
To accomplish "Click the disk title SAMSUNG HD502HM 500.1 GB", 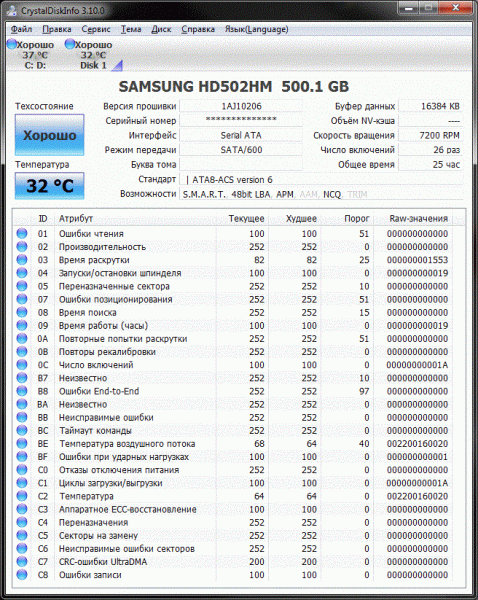I will [233, 86].
